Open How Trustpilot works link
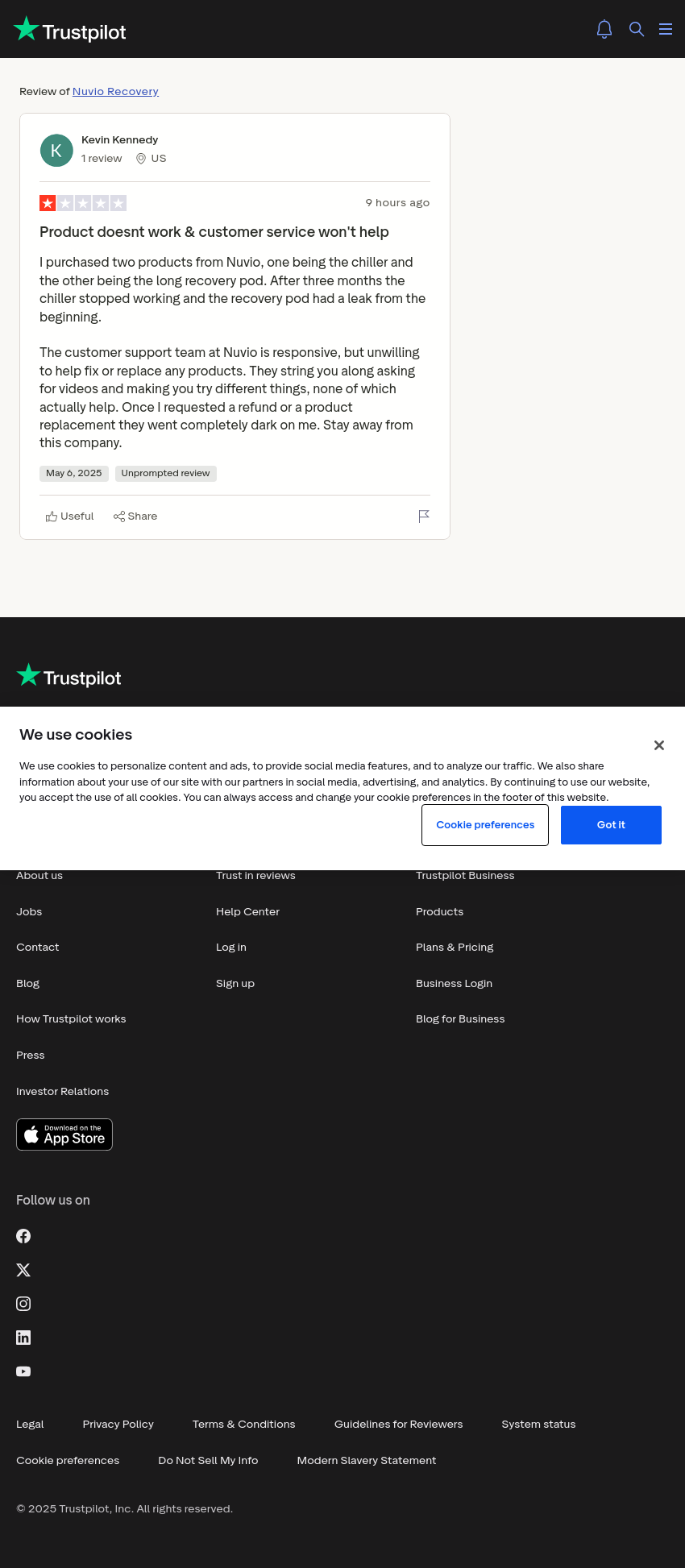The width and height of the screenshot is (685, 1568). [71, 1019]
